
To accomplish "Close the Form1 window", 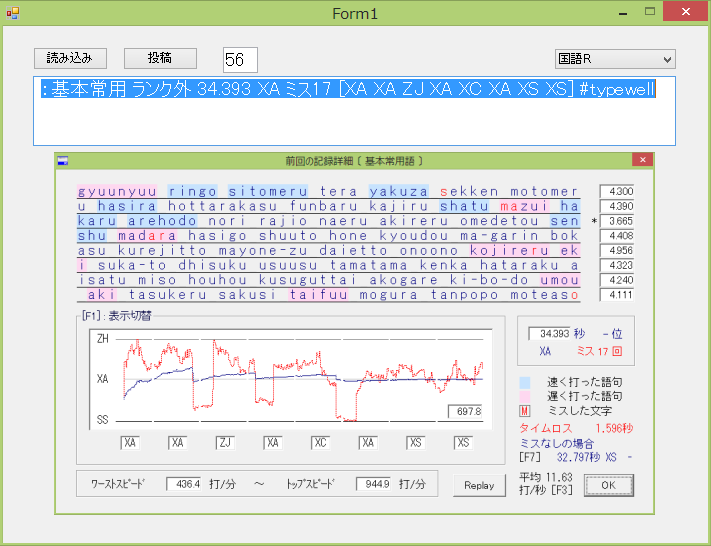I will pyautogui.click(x=686, y=11).
